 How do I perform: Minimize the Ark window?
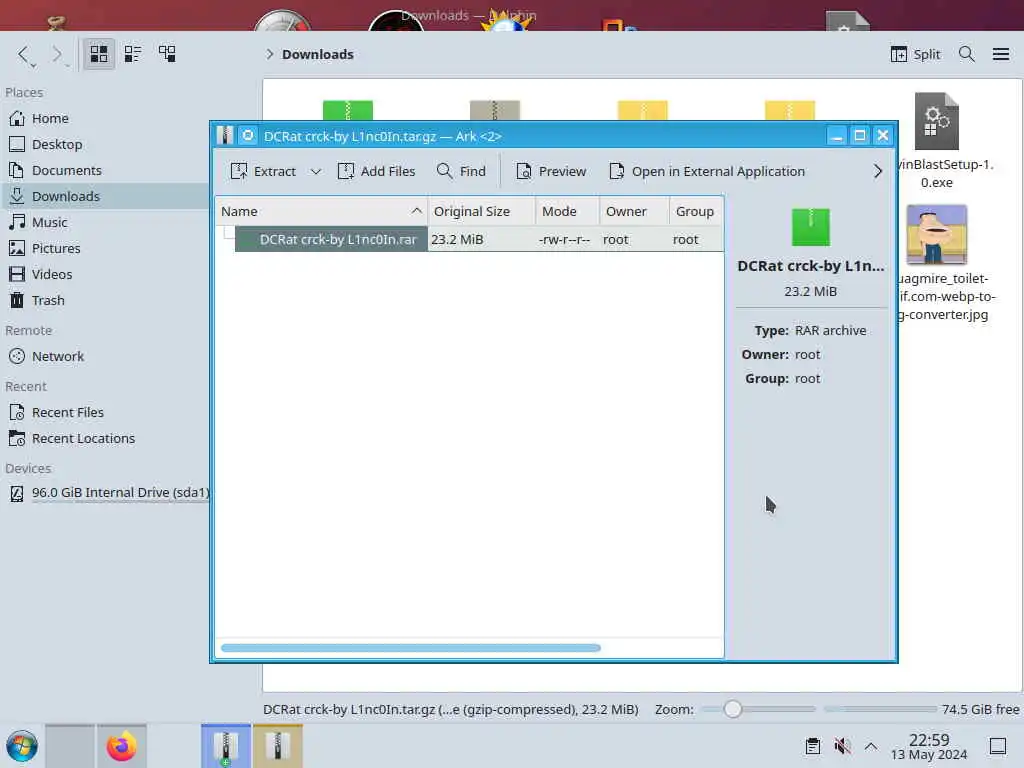[x=836, y=136]
